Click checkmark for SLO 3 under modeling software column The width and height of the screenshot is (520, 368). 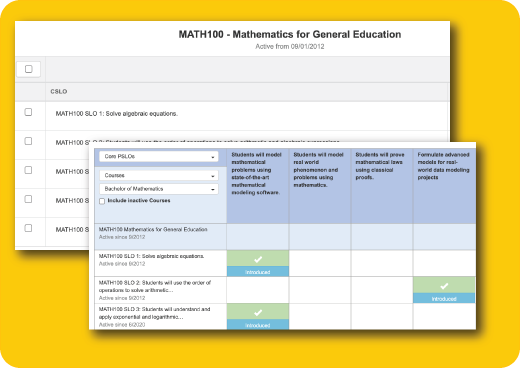(258, 312)
